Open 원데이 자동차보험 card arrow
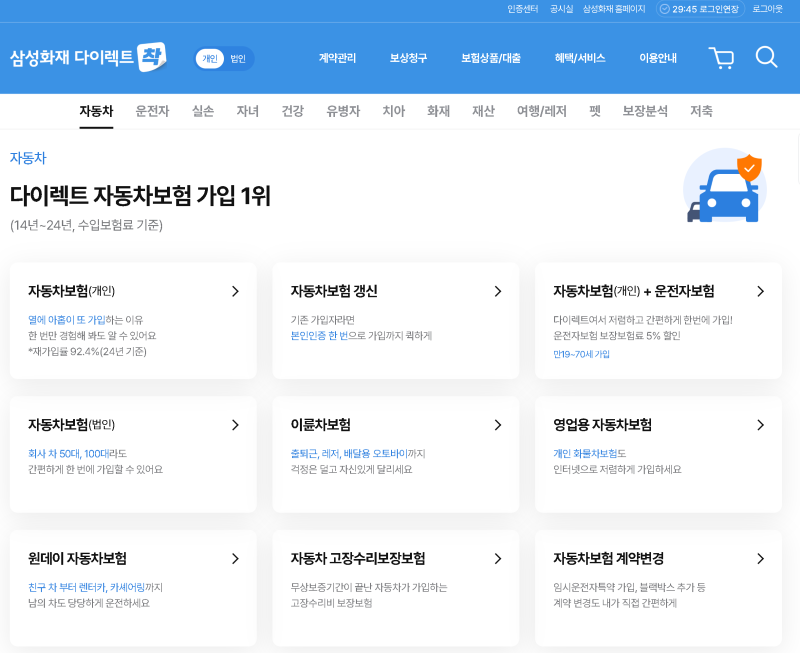The width and height of the screenshot is (800, 653). (235, 559)
